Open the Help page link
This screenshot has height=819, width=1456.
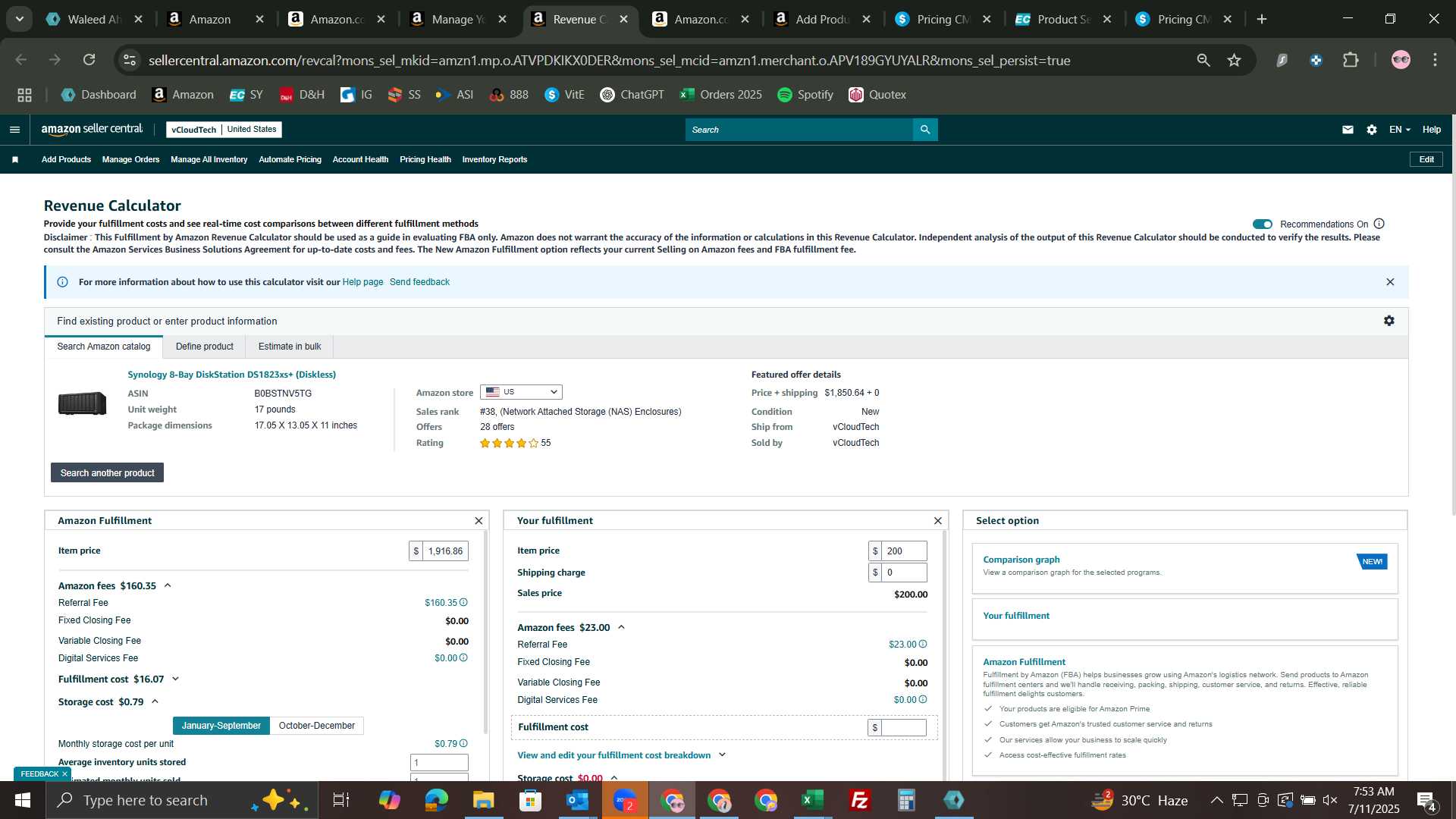tap(362, 282)
